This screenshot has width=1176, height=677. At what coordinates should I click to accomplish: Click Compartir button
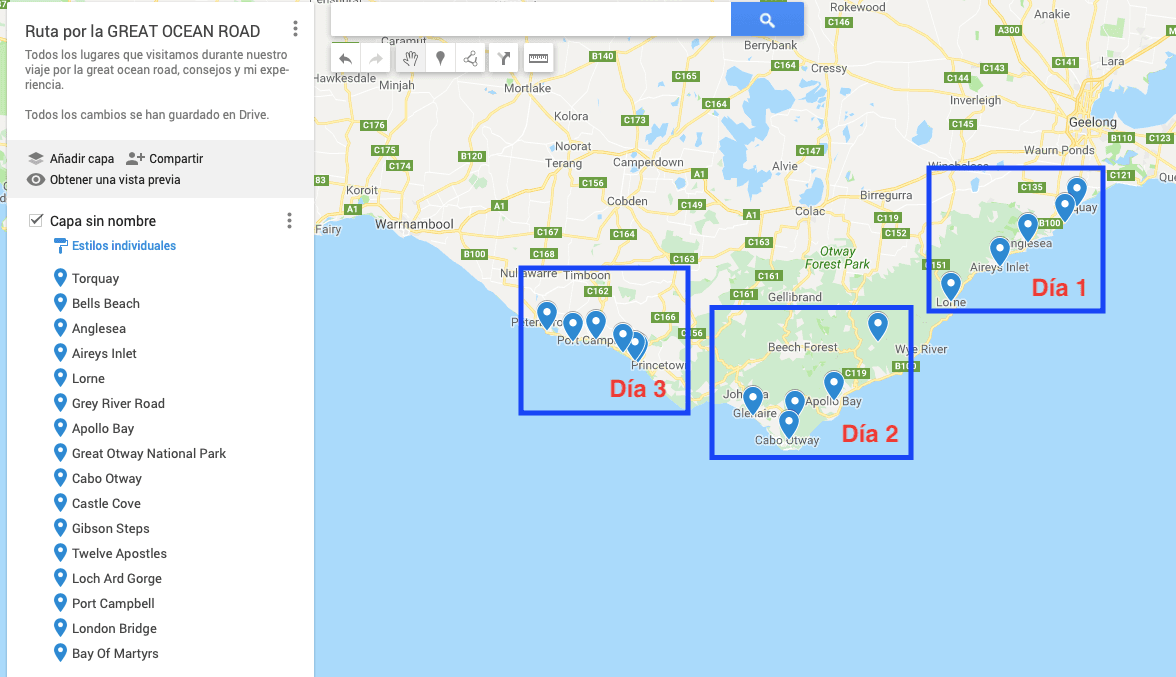[165, 158]
